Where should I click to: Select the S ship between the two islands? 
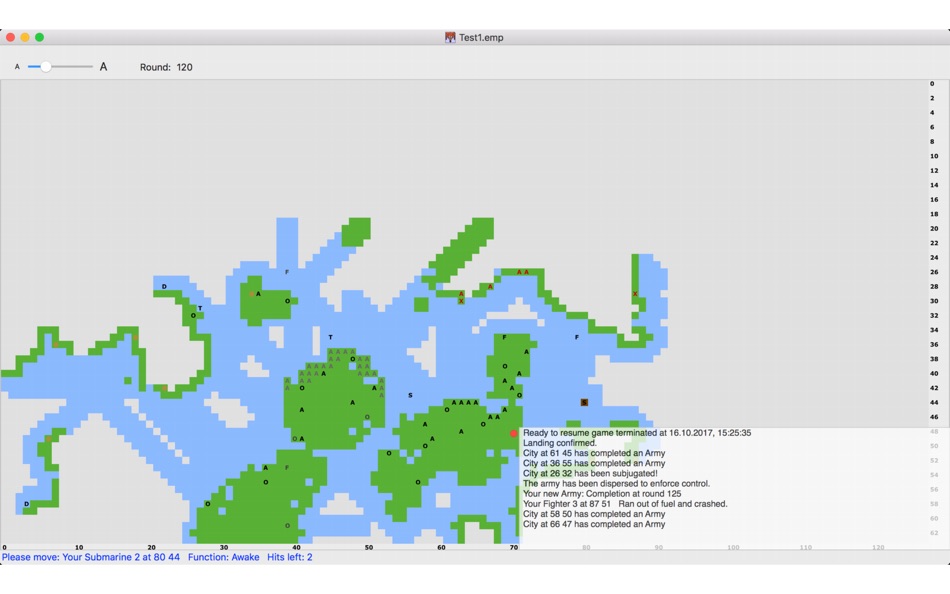[x=410, y=395]
